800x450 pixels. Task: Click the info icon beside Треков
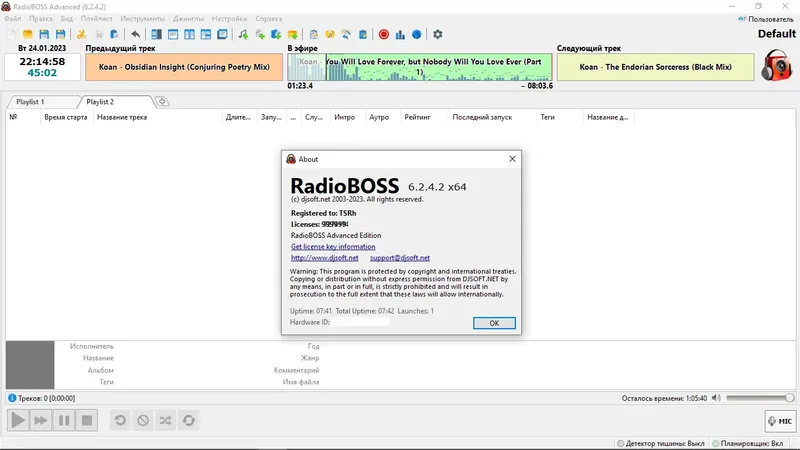[12, 398]
